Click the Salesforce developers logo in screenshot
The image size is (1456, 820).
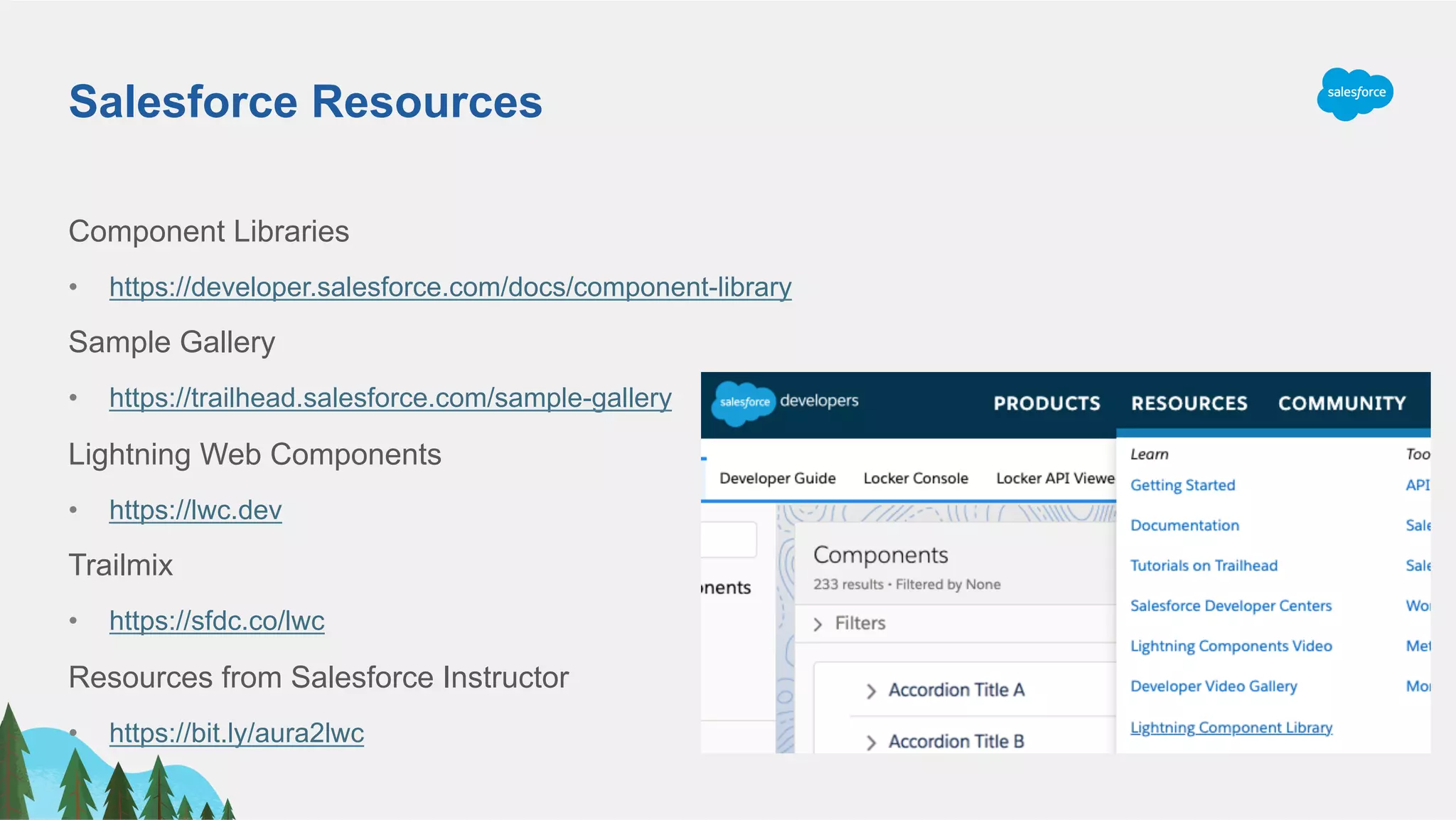[x=786, y=403]
